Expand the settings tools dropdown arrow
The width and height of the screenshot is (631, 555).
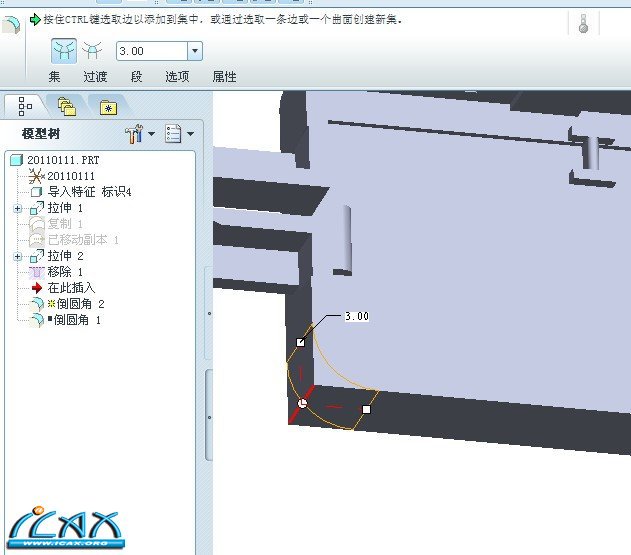152,134
